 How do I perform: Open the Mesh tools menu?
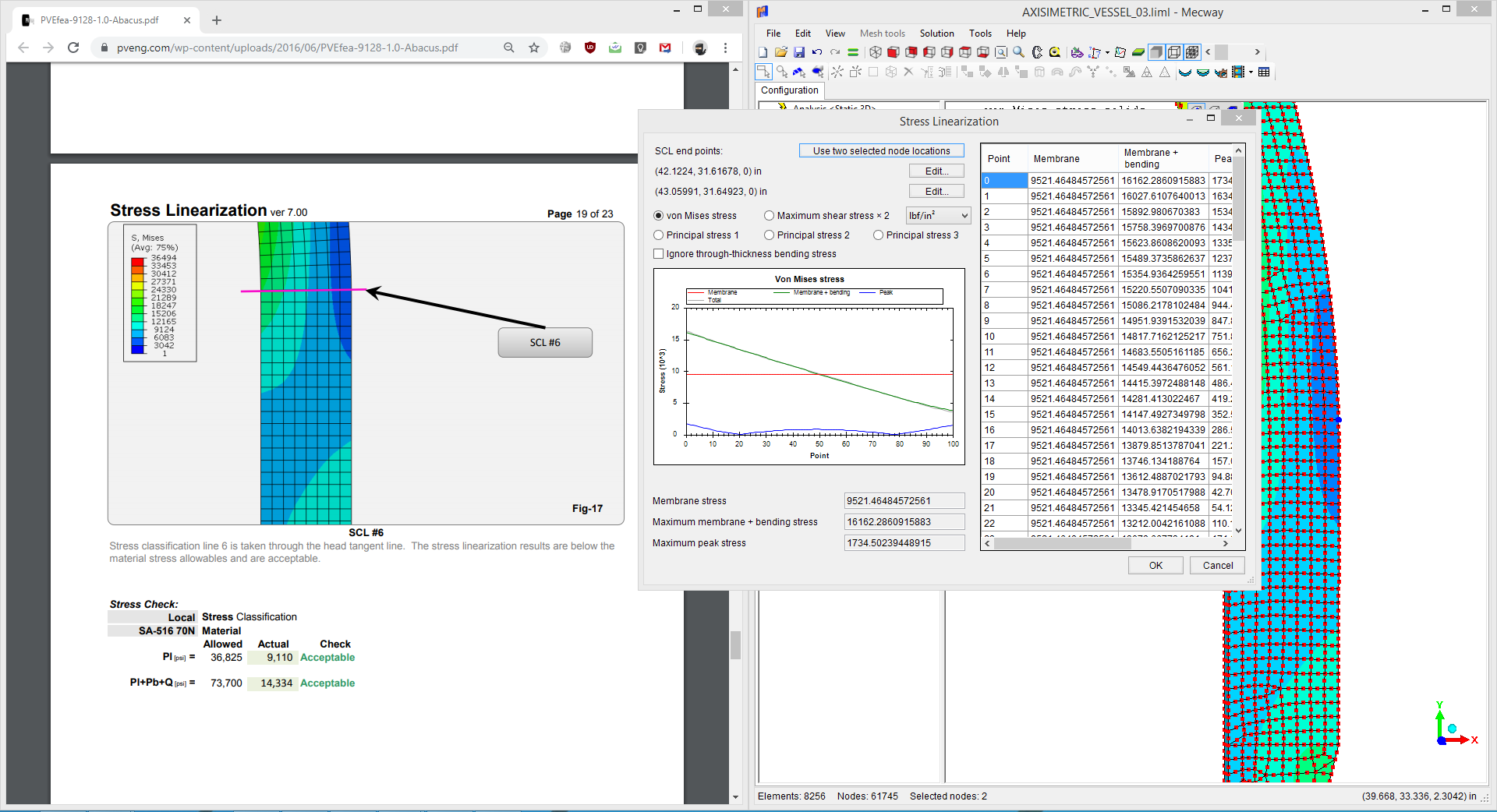(x=883, y=34)
